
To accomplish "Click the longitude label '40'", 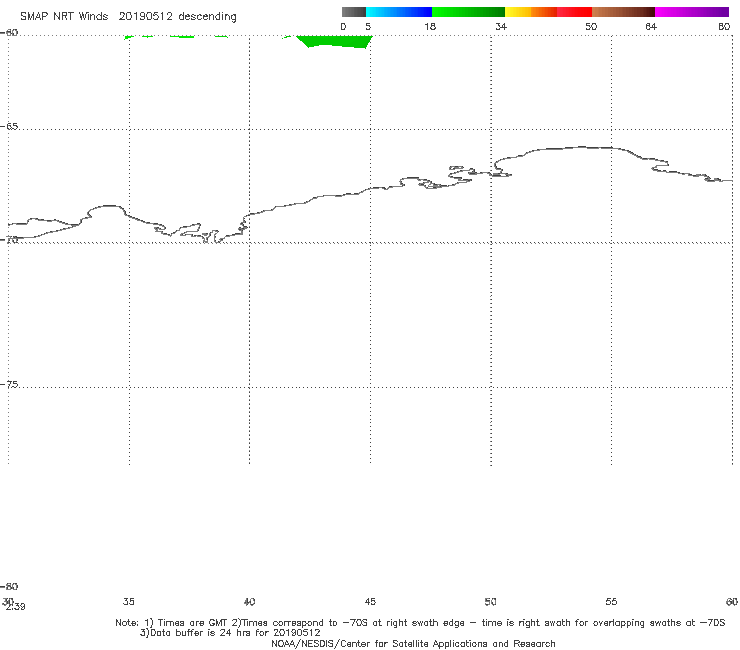I will (x=249, y=601).
